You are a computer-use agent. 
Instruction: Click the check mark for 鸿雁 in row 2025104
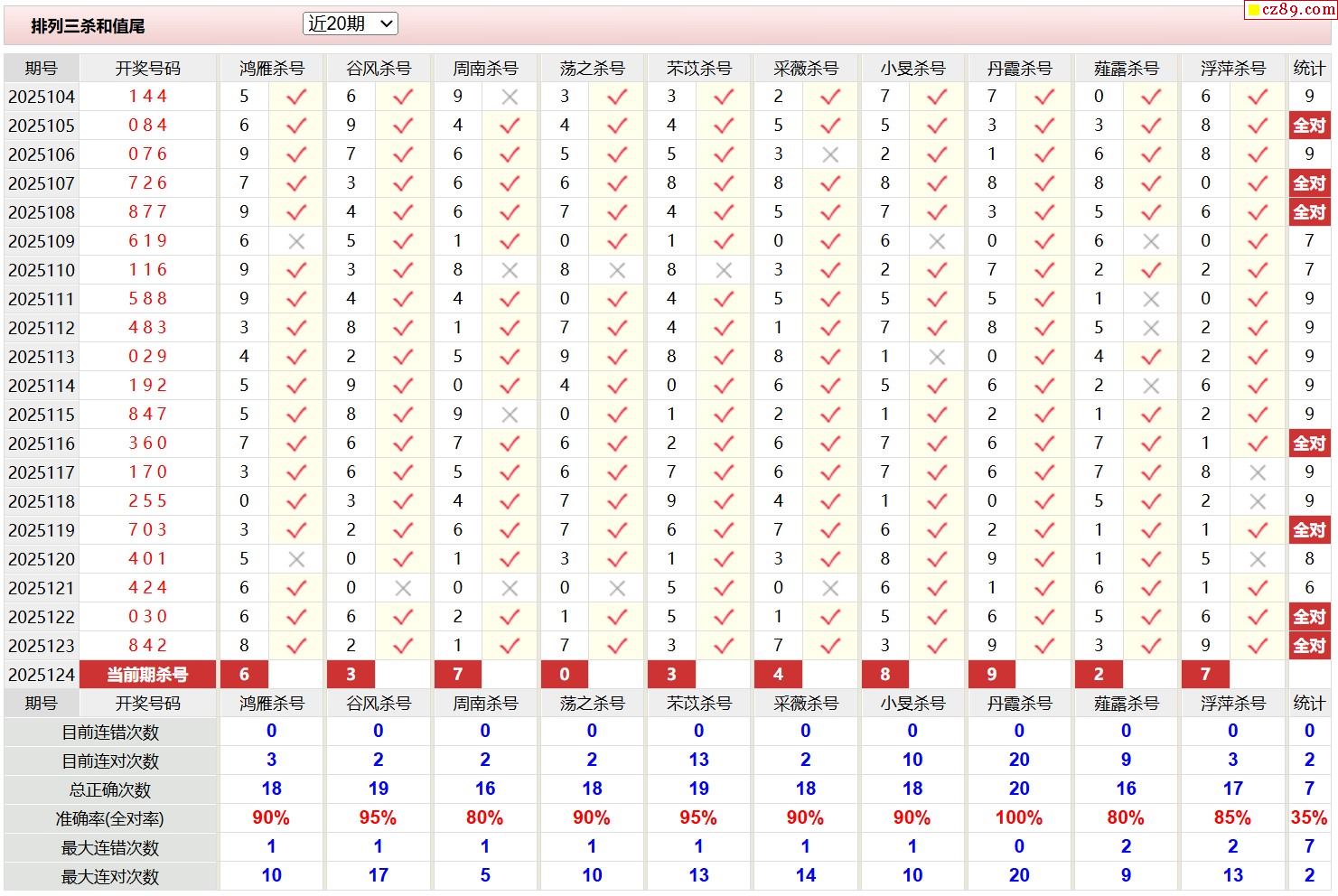point(296,97)
